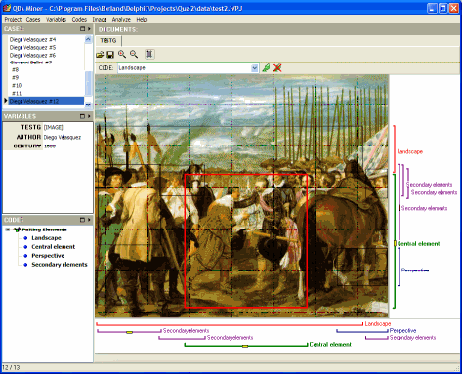Click the zoom in magnifier icon
Viewport: 462px width, 374px height.
[x=122, y=54]
